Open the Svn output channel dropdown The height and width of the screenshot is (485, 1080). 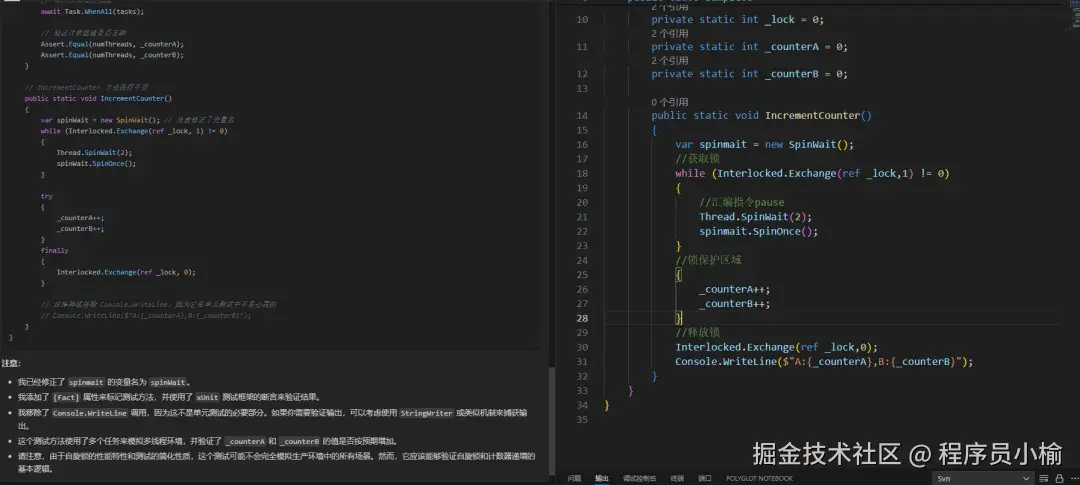point(983,478)
